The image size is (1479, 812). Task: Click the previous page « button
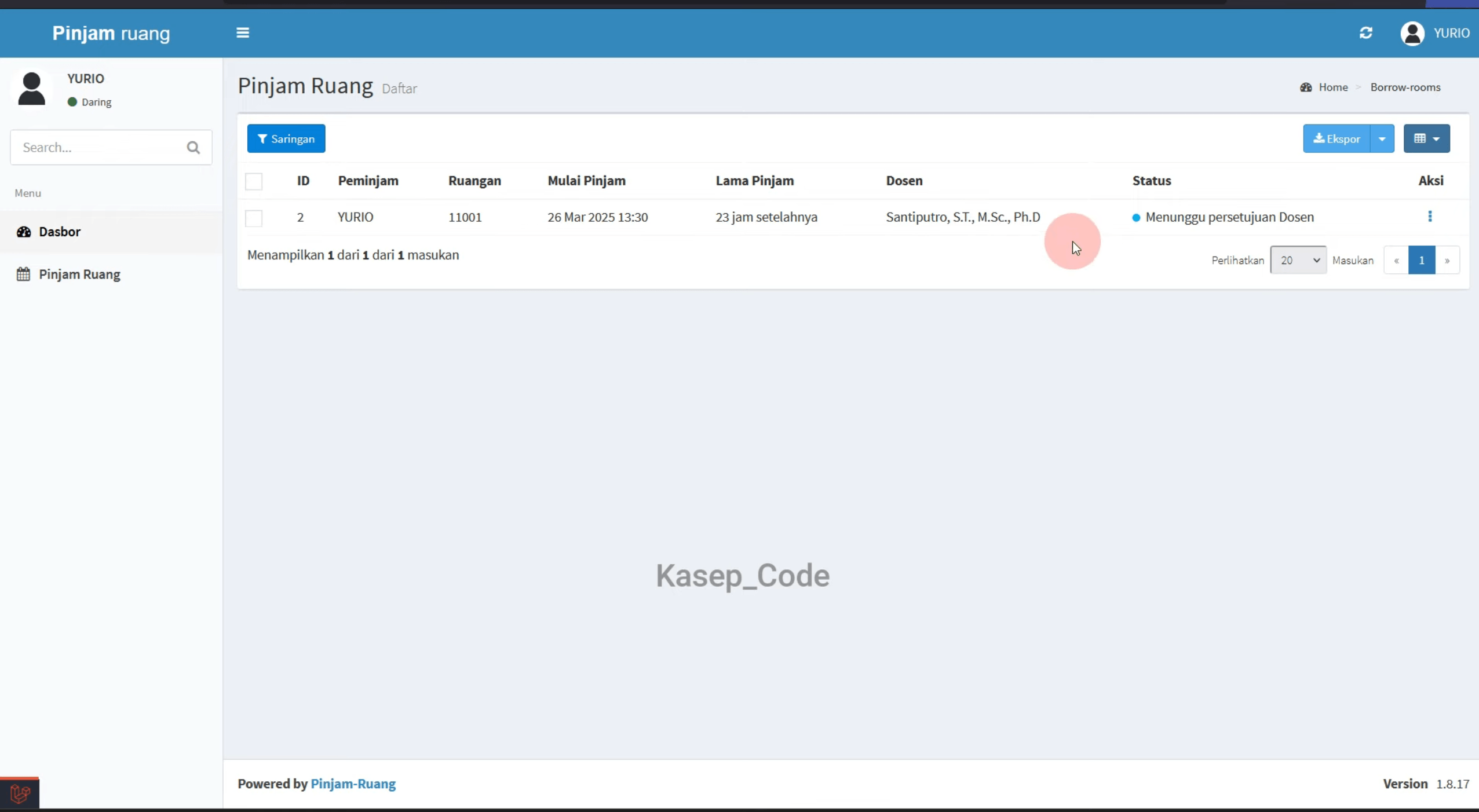click(1396, 260)
